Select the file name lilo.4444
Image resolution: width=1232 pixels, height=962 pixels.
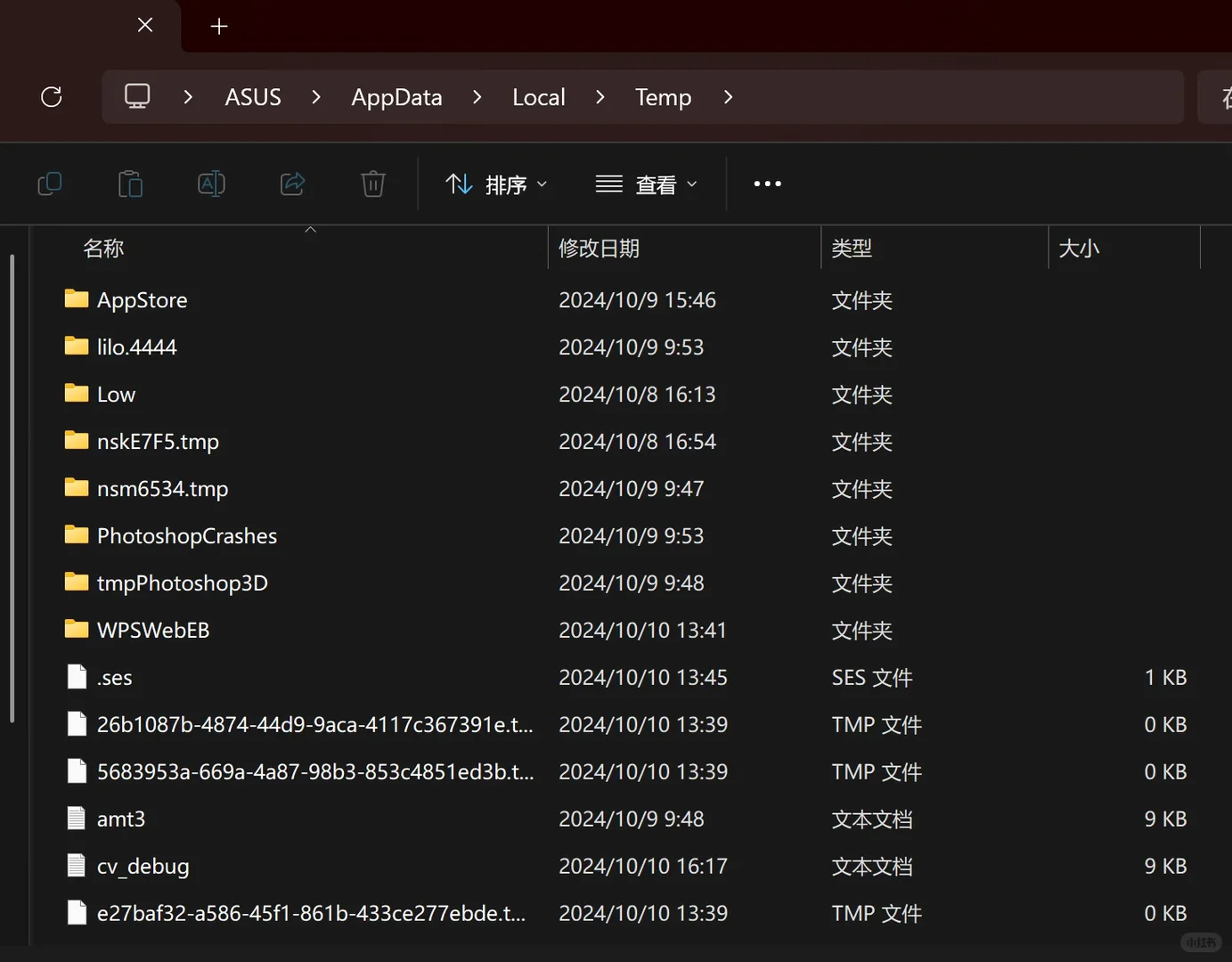tap(137, 347)
